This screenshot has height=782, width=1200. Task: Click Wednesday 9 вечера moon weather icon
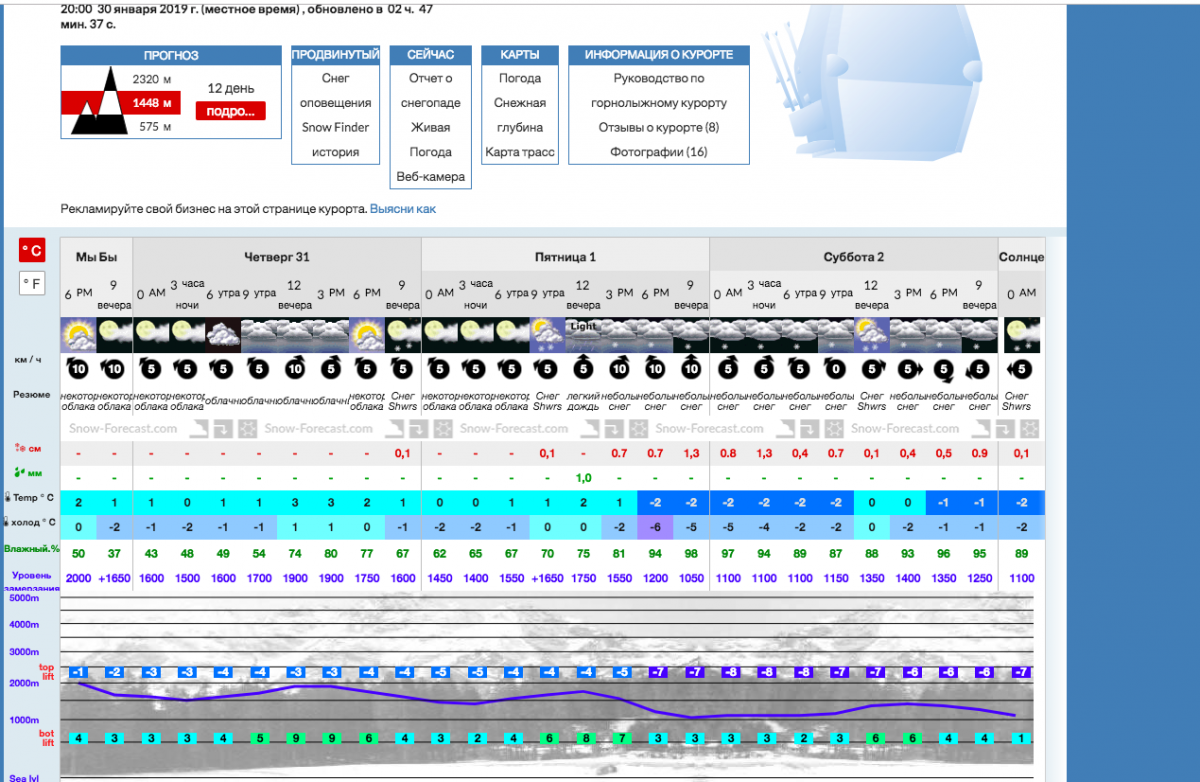tap(114, 334)
